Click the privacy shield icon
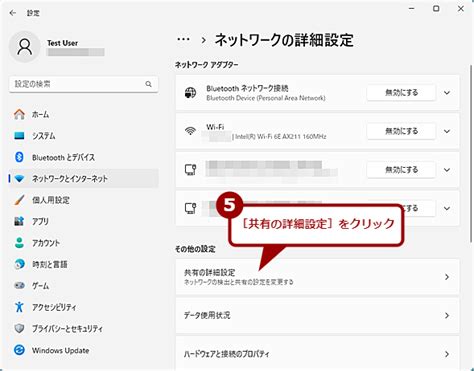The width and height of the screenshot is (474, 371). tap(19, 329)
